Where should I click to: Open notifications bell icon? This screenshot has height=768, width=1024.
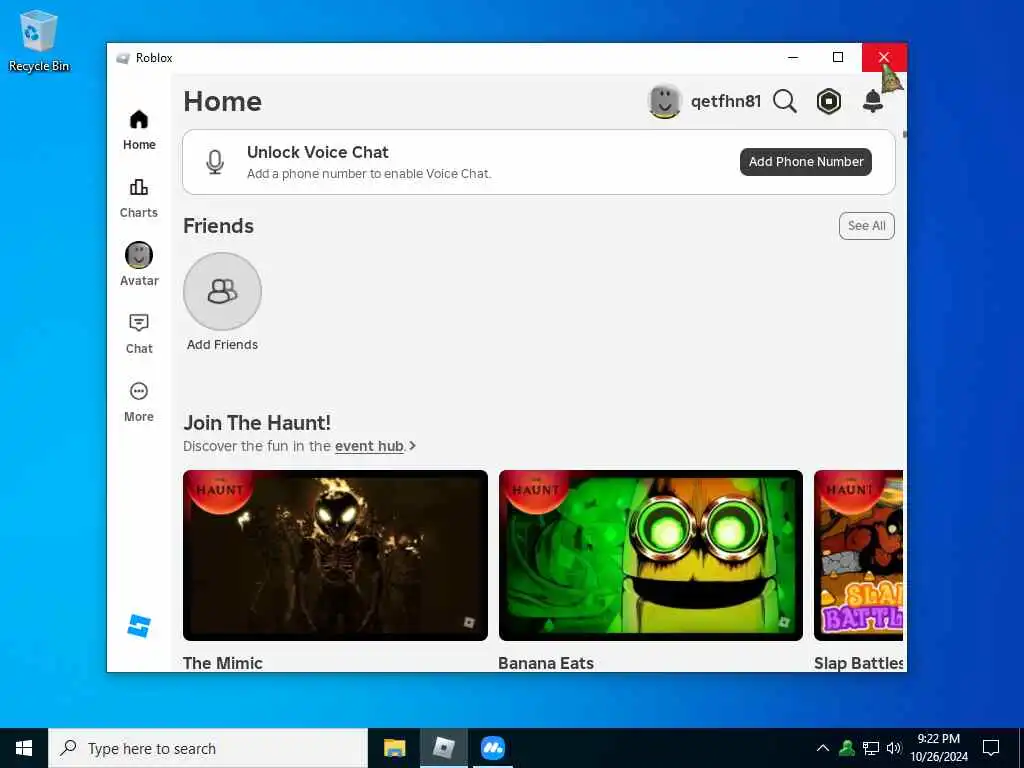(x=872, y=101)
